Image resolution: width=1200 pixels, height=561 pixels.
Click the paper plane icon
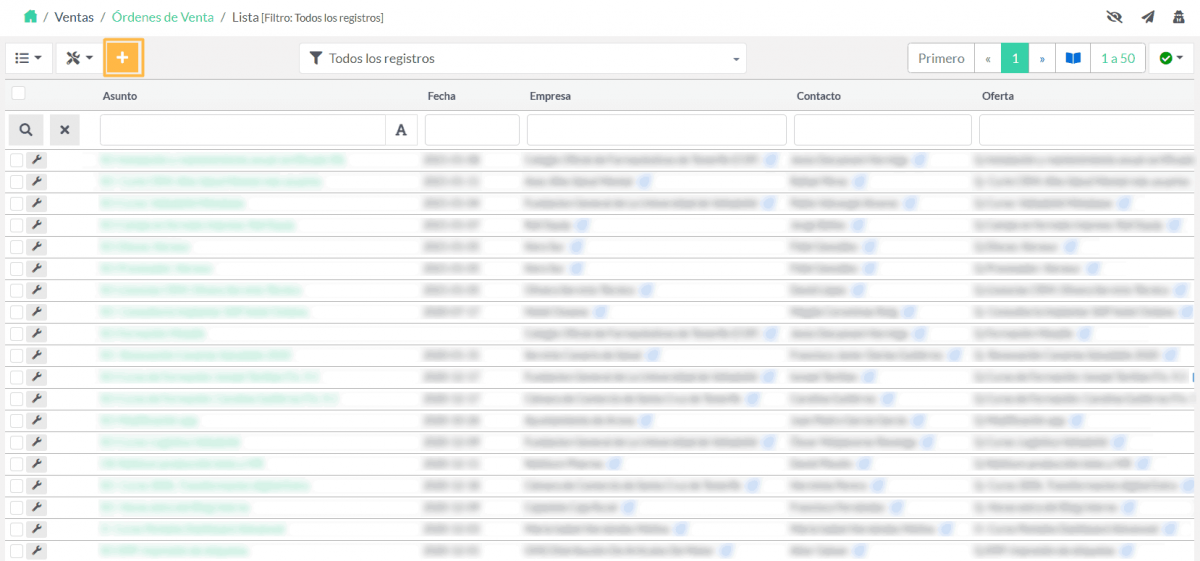pos(1147,17)
